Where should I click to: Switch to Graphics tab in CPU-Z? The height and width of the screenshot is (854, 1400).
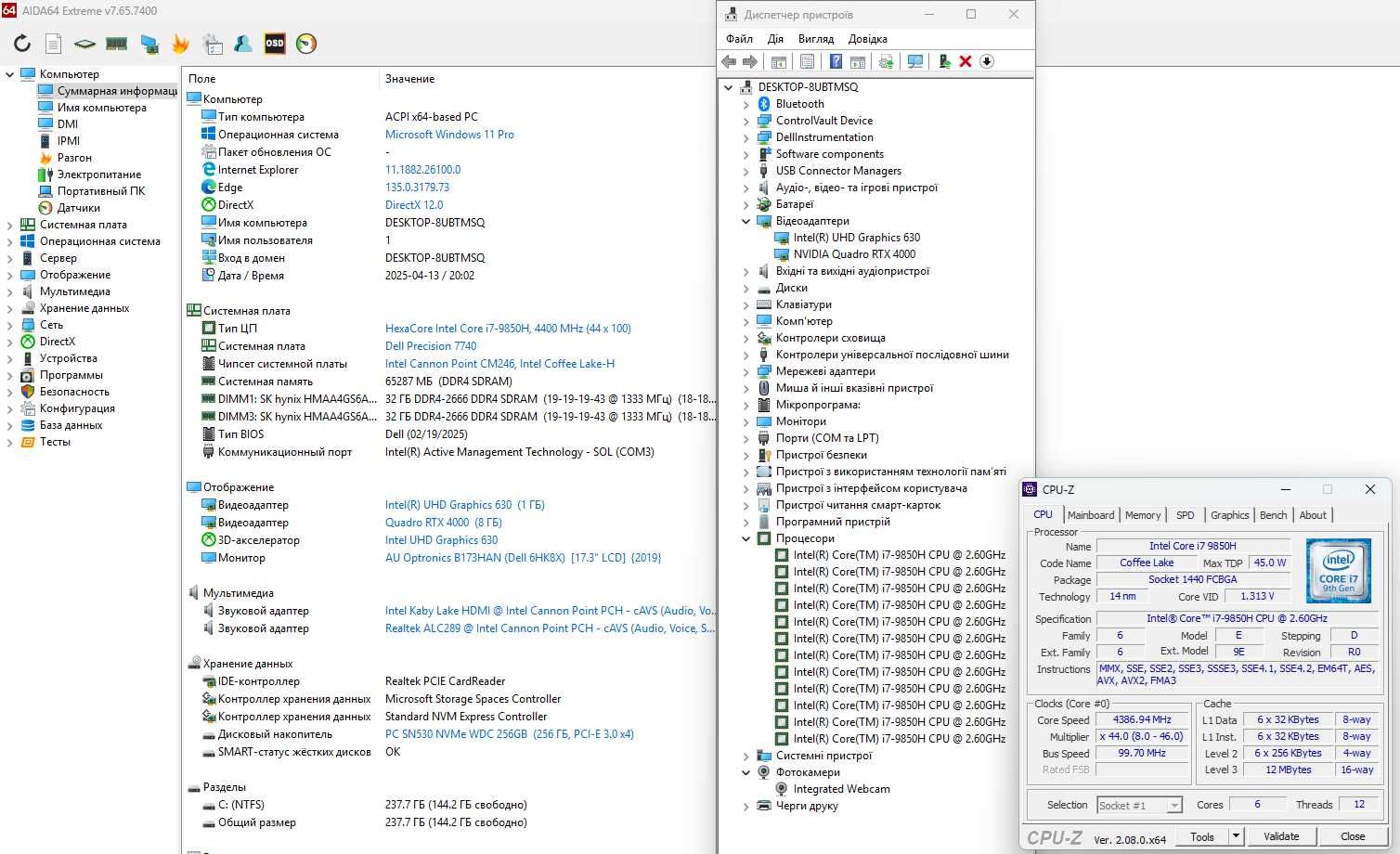[x=1229, y=515]
